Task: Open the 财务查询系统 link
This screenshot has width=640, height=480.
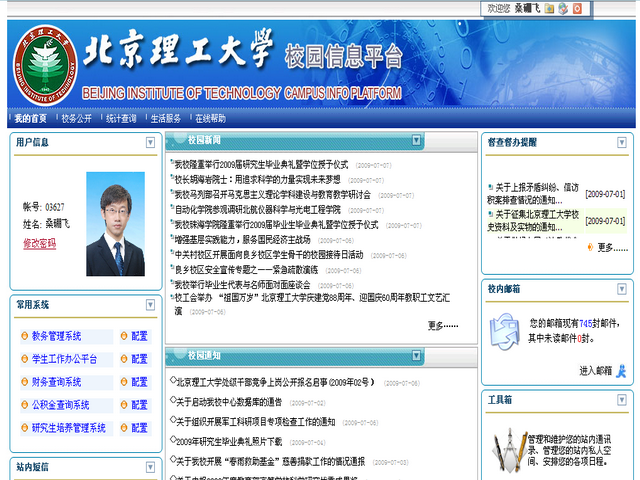Action: click(56, 382)
